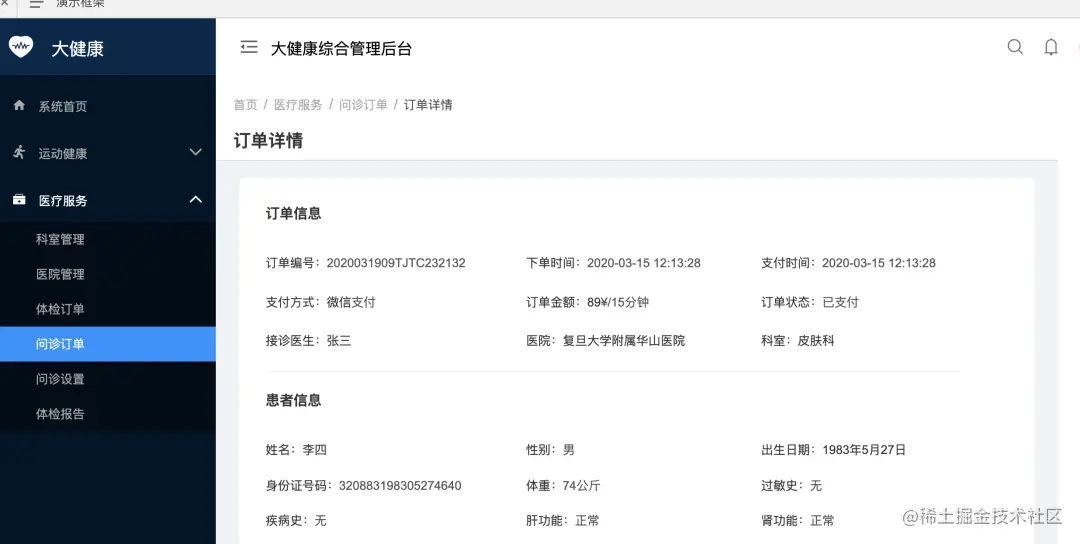Screen dimensions: 1080x544
Task: Click the 首页 breadcrumb link
Action: 245,105
